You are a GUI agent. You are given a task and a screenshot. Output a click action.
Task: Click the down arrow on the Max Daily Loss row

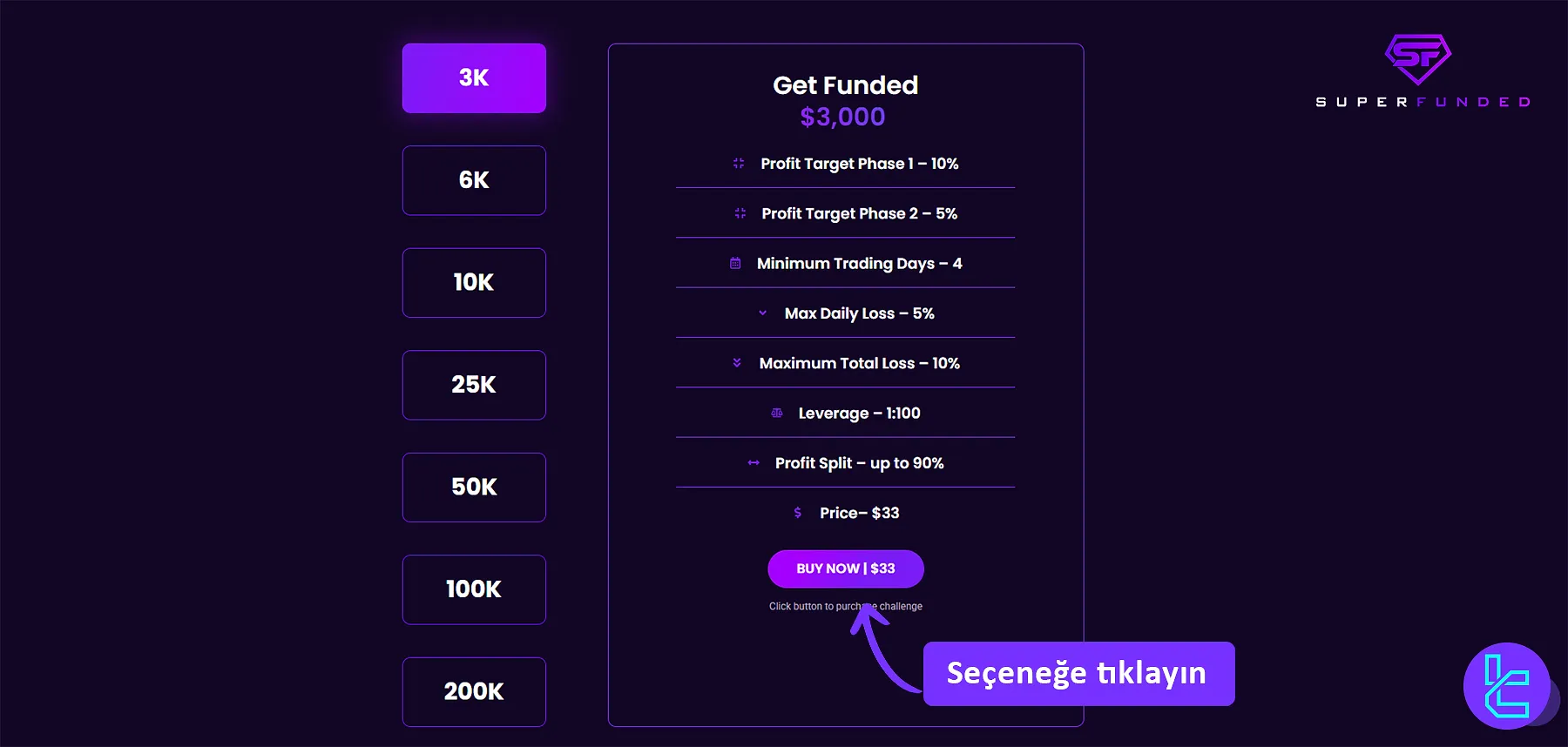click(763, 313)
